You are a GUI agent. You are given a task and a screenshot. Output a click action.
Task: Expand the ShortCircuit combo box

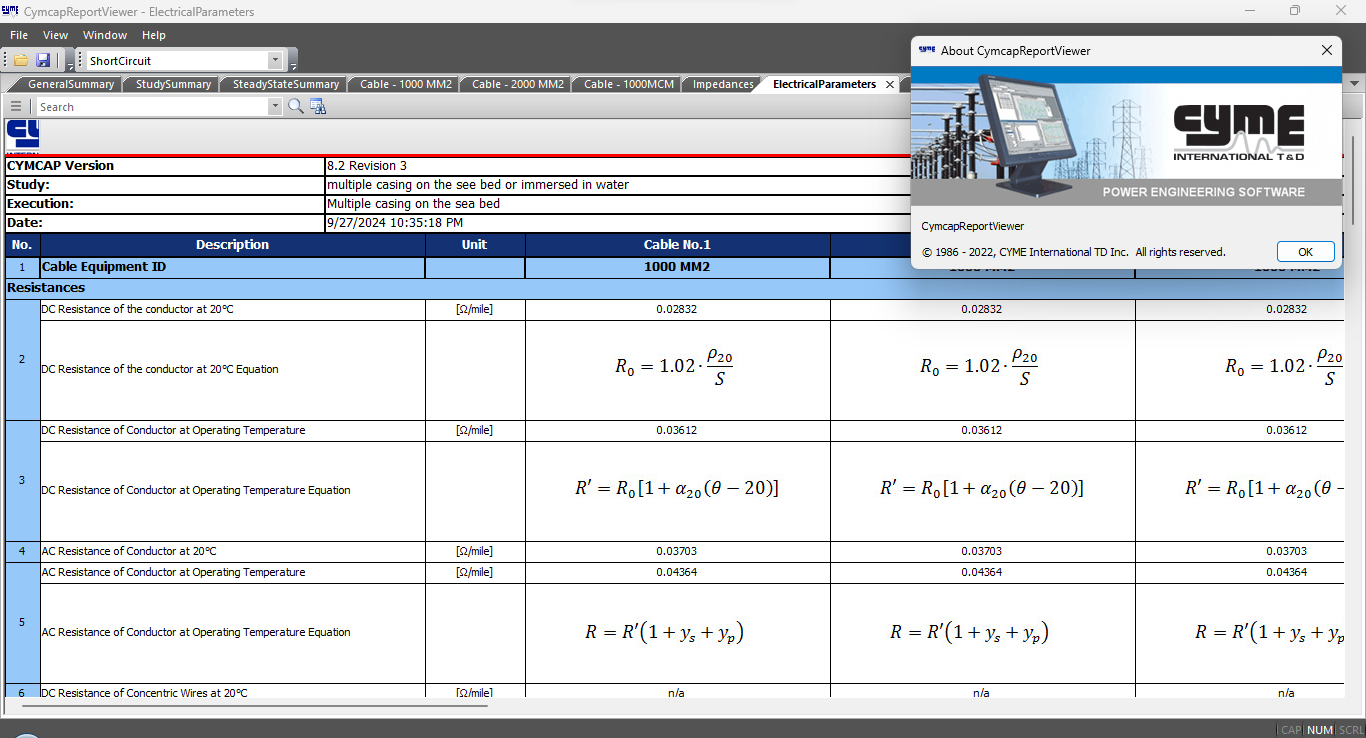click(275, 61)
